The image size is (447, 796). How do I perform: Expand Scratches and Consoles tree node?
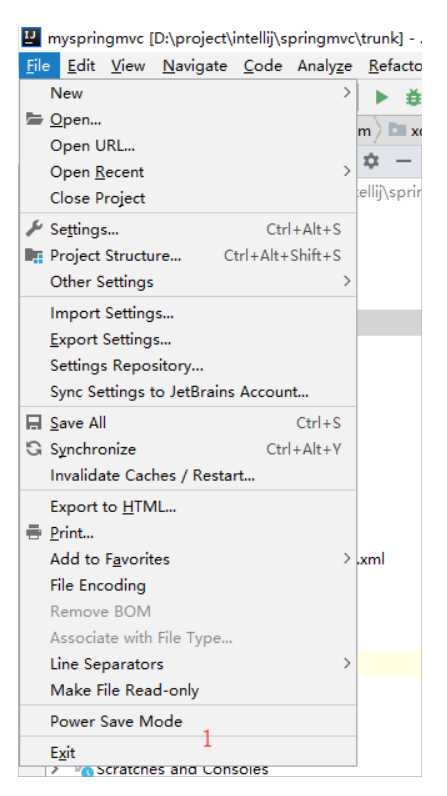[55, 771]
